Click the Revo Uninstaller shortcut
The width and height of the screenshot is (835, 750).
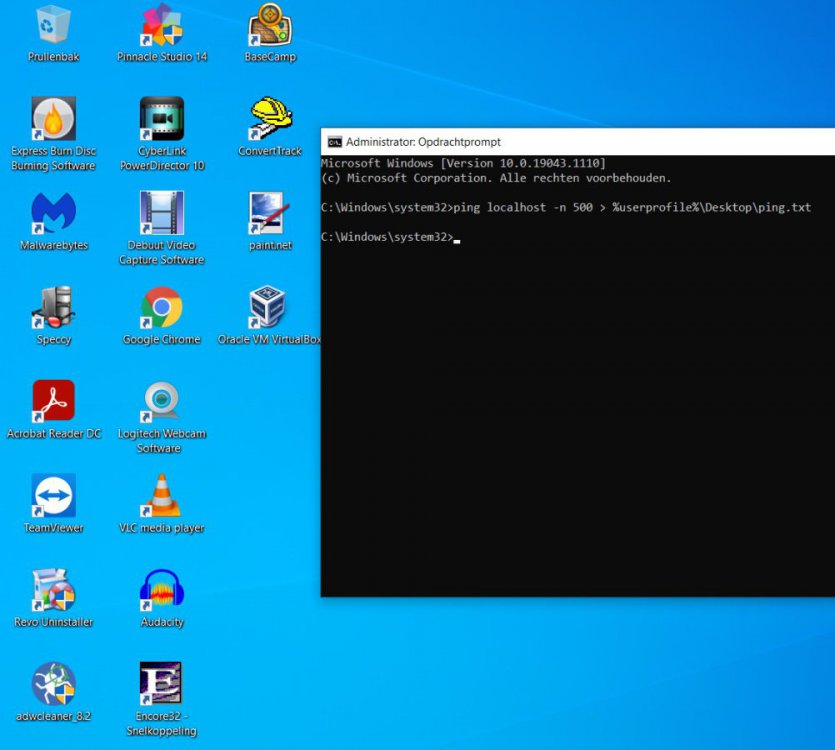(54, 590)
